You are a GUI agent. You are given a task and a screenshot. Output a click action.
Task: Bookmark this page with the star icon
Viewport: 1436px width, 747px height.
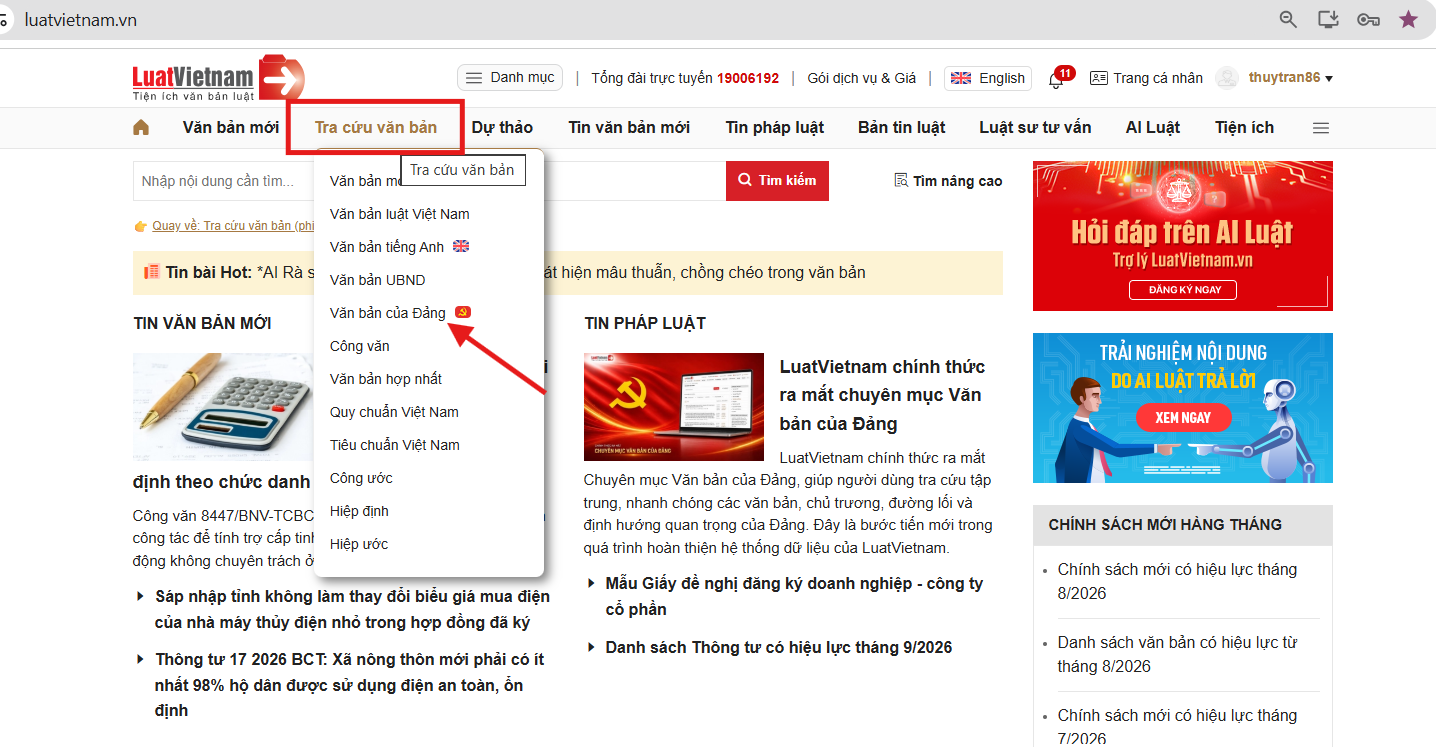point(1408,19)
